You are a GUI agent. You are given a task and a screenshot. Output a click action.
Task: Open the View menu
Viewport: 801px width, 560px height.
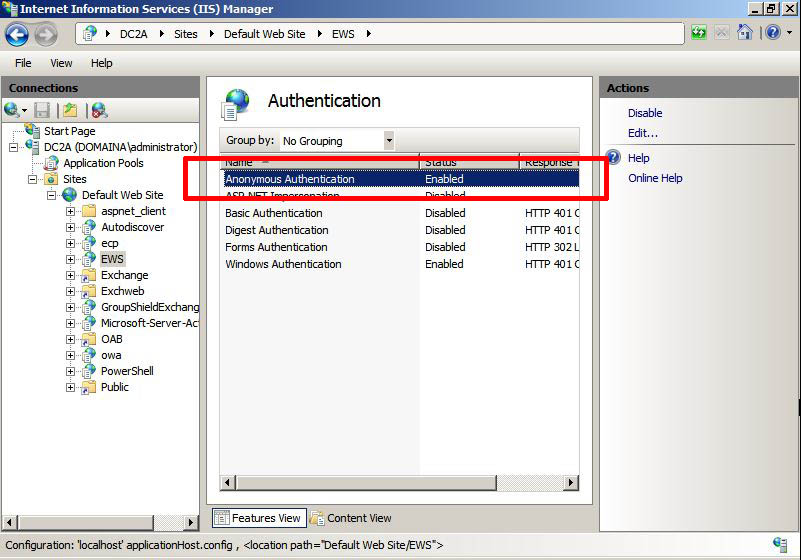[61, 63]
